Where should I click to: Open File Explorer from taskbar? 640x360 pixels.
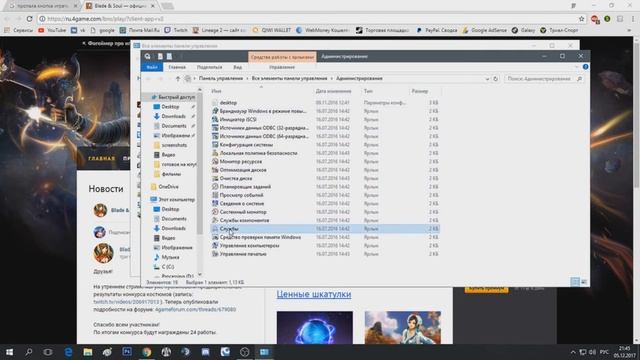click(88, 352)
